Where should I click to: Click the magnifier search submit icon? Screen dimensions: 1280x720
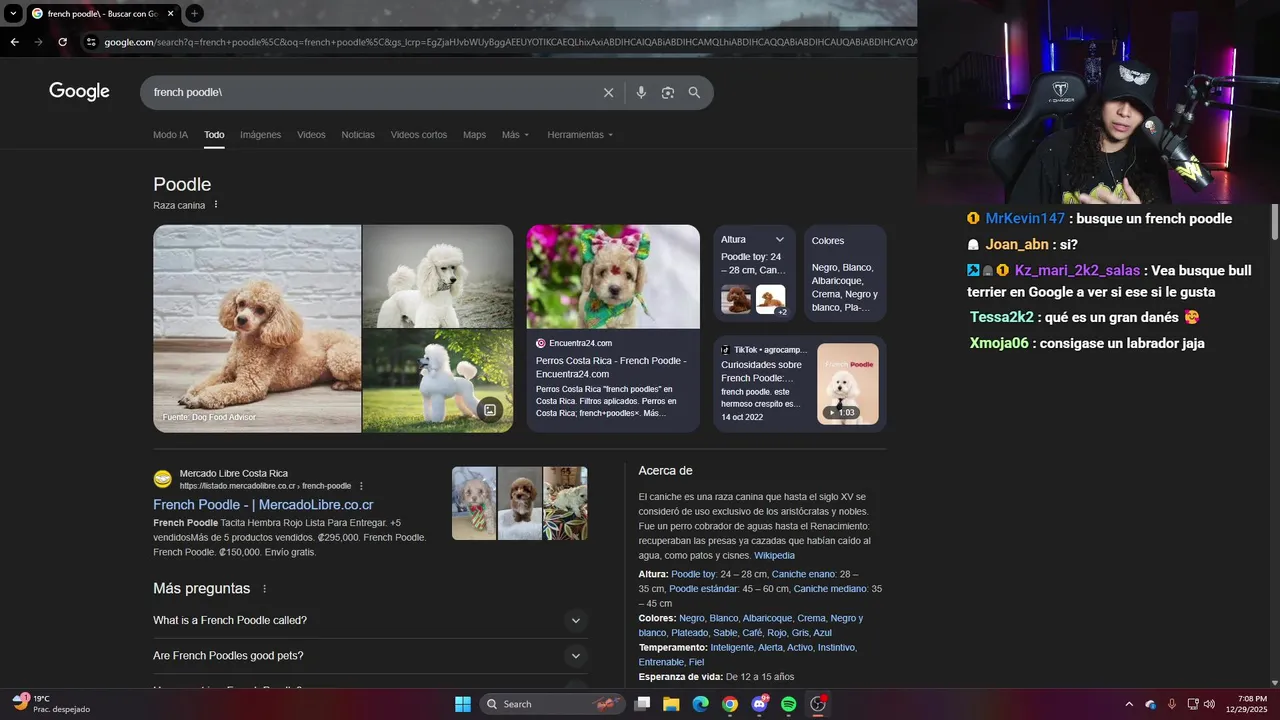point(694,92)
